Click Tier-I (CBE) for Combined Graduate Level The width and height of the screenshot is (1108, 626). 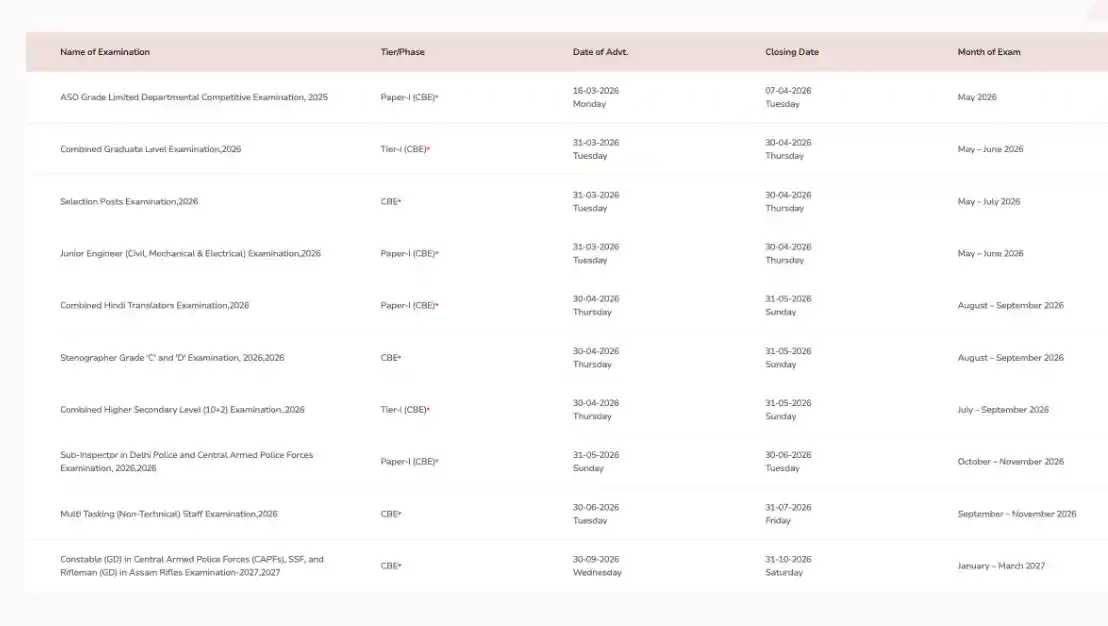tap(405, 150)
